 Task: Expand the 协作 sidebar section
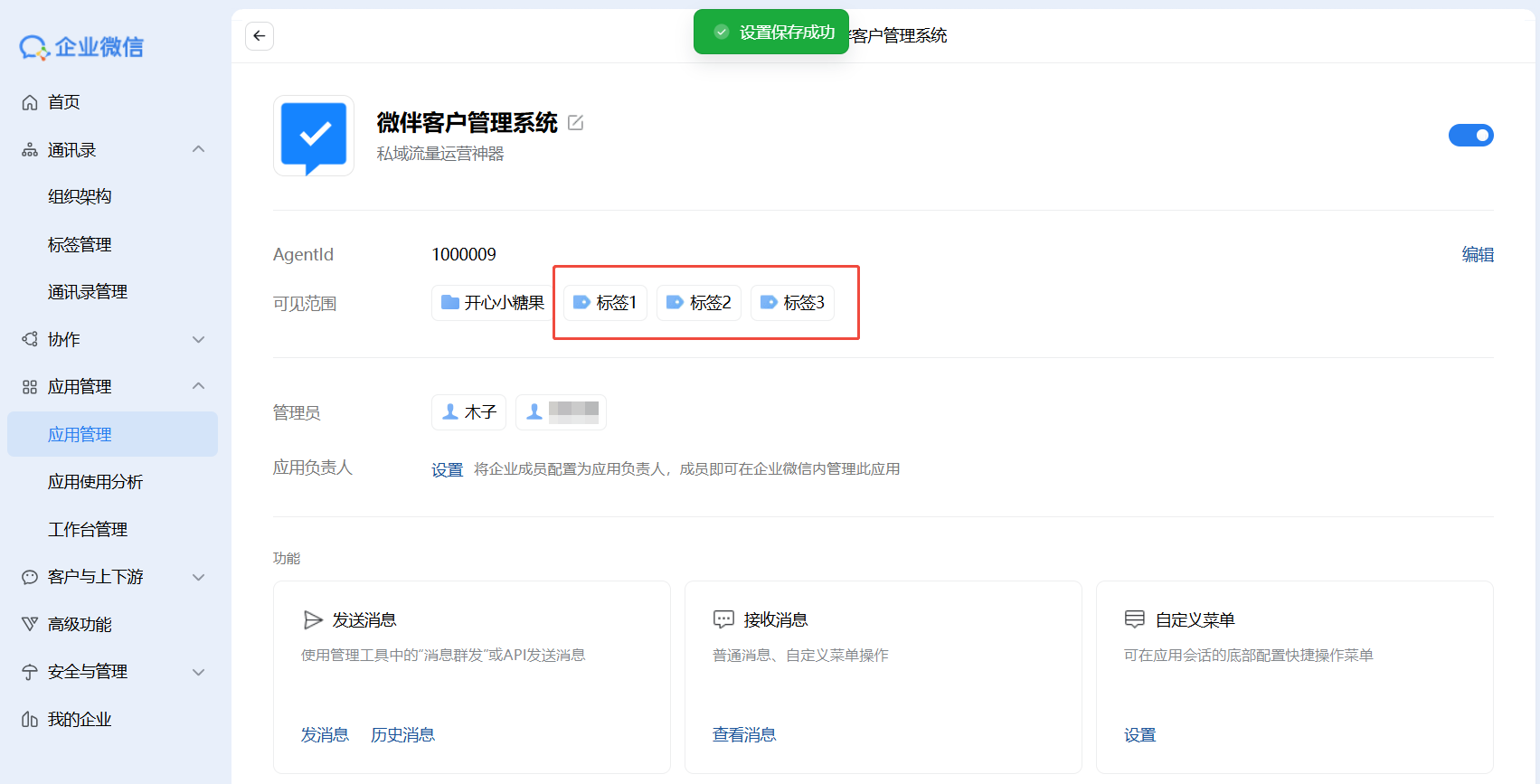(199, 340)
